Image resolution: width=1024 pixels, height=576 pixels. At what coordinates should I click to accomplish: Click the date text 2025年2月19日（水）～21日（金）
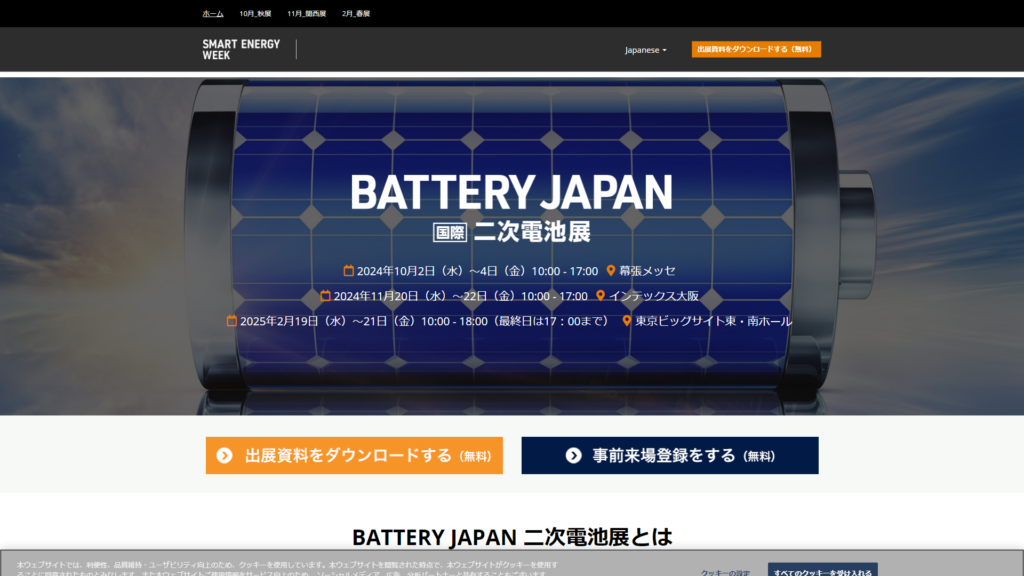pyautogui.click(x=328, y=321)
